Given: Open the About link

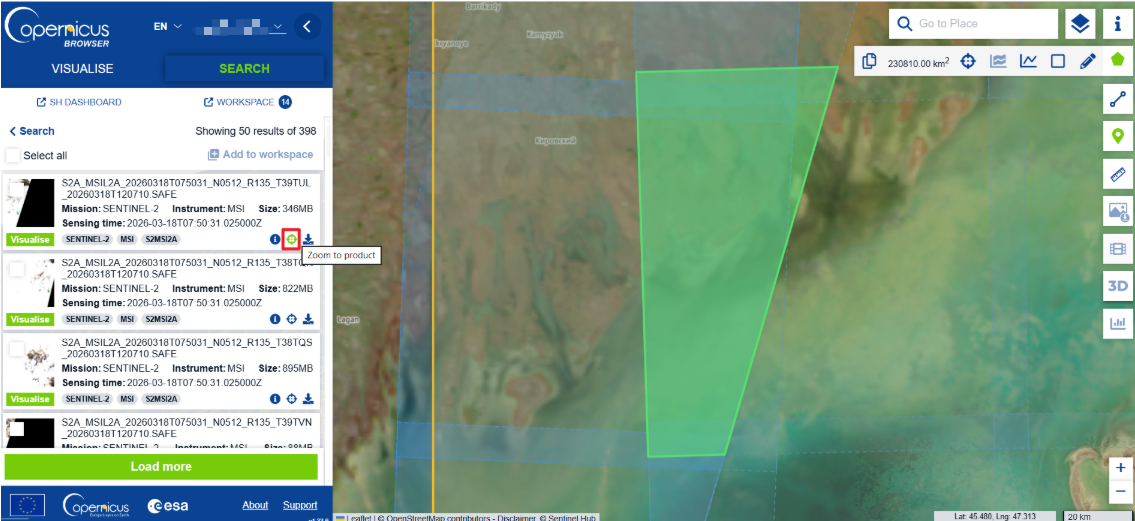Looking at the screenshot, I should click(255, 505).
